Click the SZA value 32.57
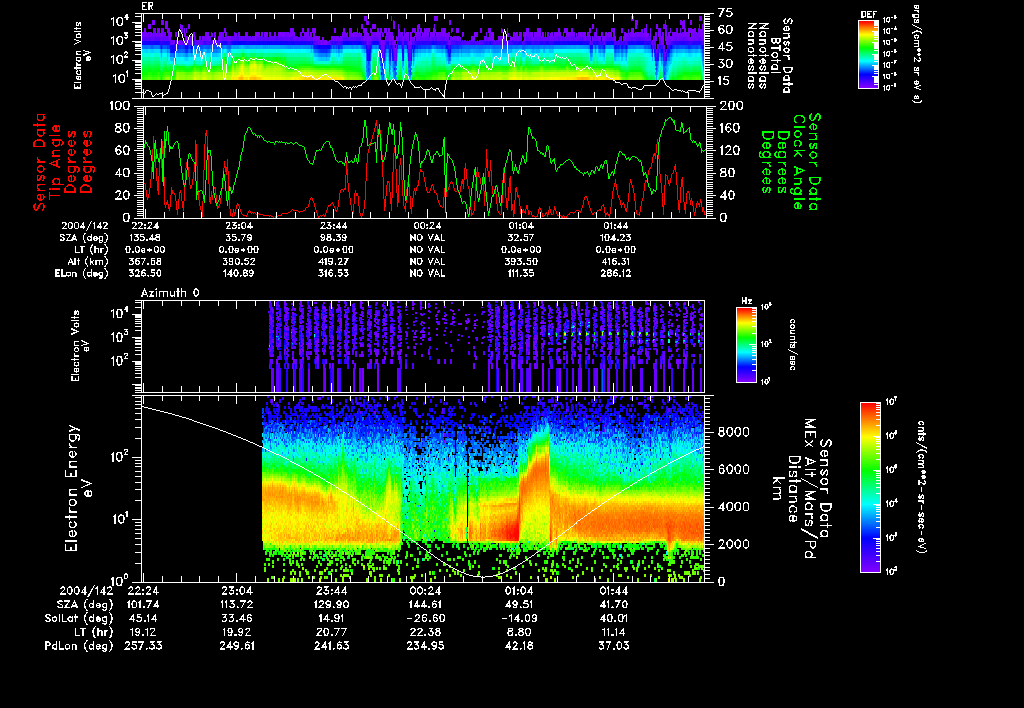Screen dimensions: 1024x708 click(520, 238)
